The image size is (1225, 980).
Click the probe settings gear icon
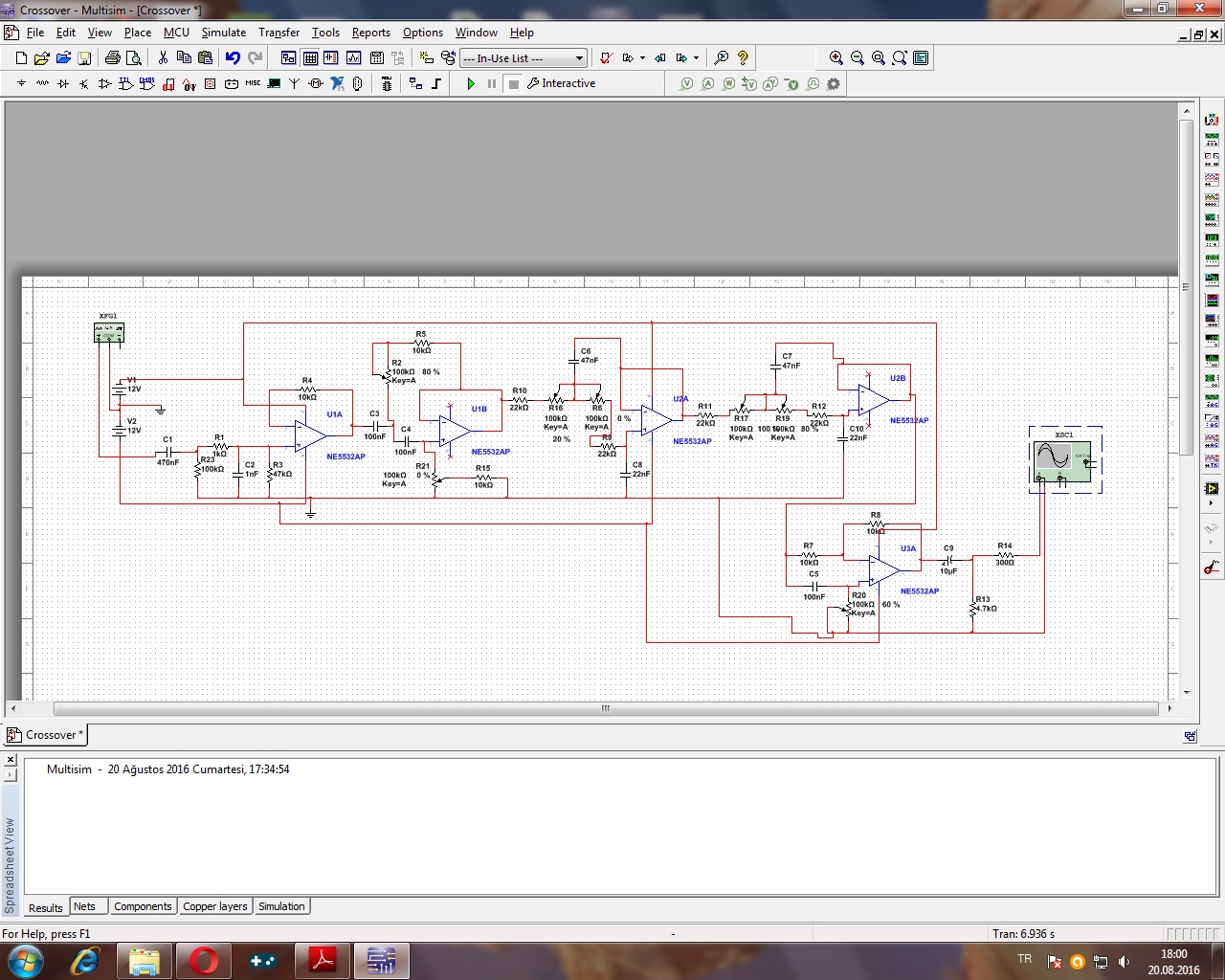(834, 84)
